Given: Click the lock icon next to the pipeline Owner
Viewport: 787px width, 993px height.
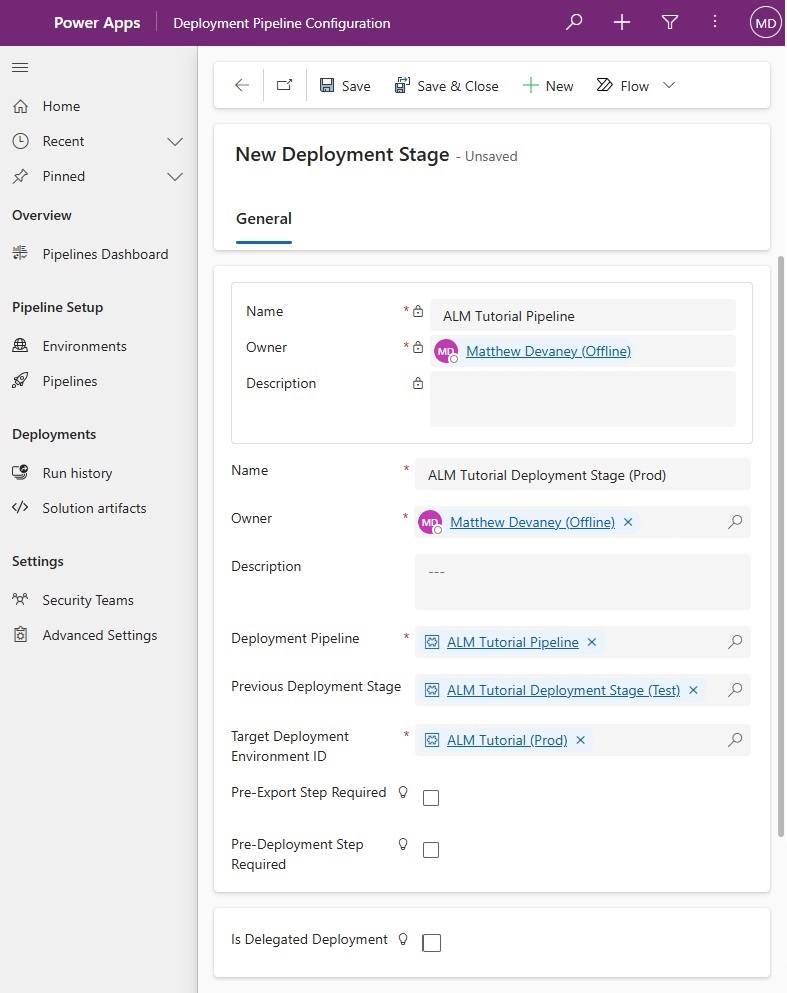Looking at the screenshot, I should click(418, 347).
